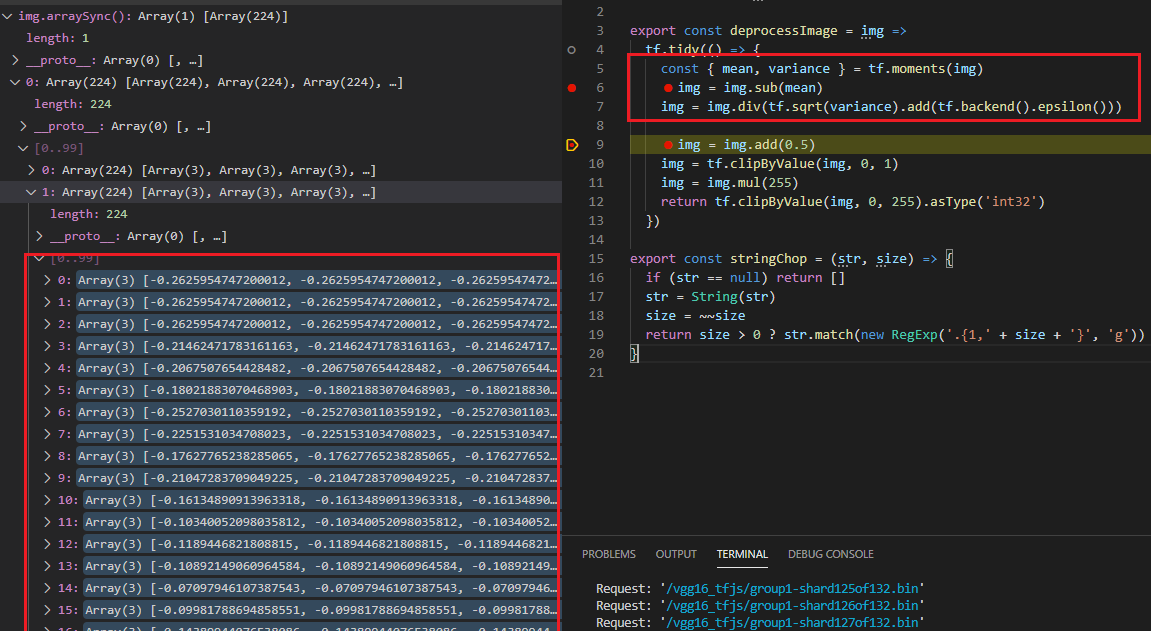Expand the '3: Array(3)' row starting -0.2146
This screenshot has height=631, width=1151.
click(48, 346)
